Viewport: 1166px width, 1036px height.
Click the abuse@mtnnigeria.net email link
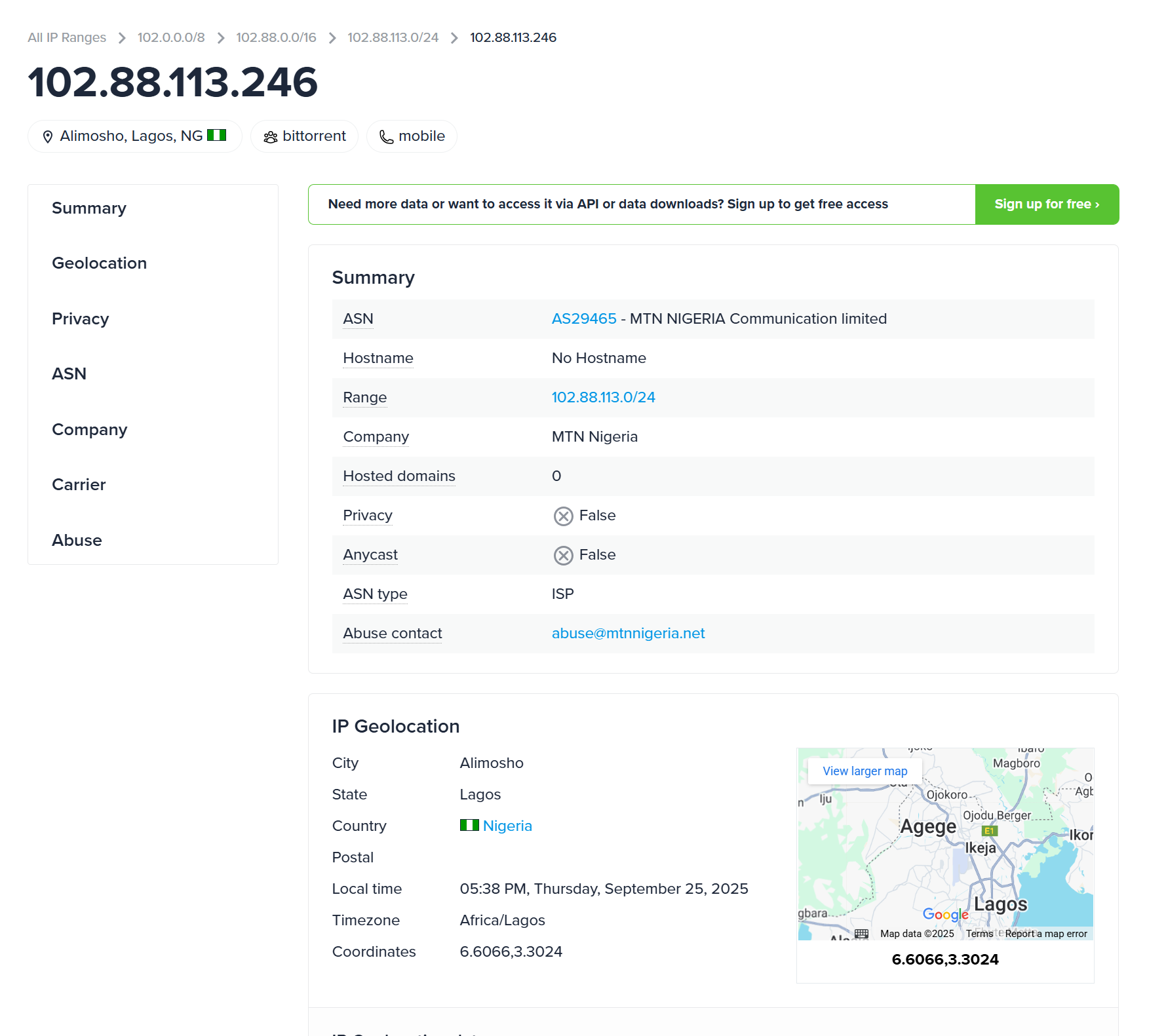(x=629, y=634)
